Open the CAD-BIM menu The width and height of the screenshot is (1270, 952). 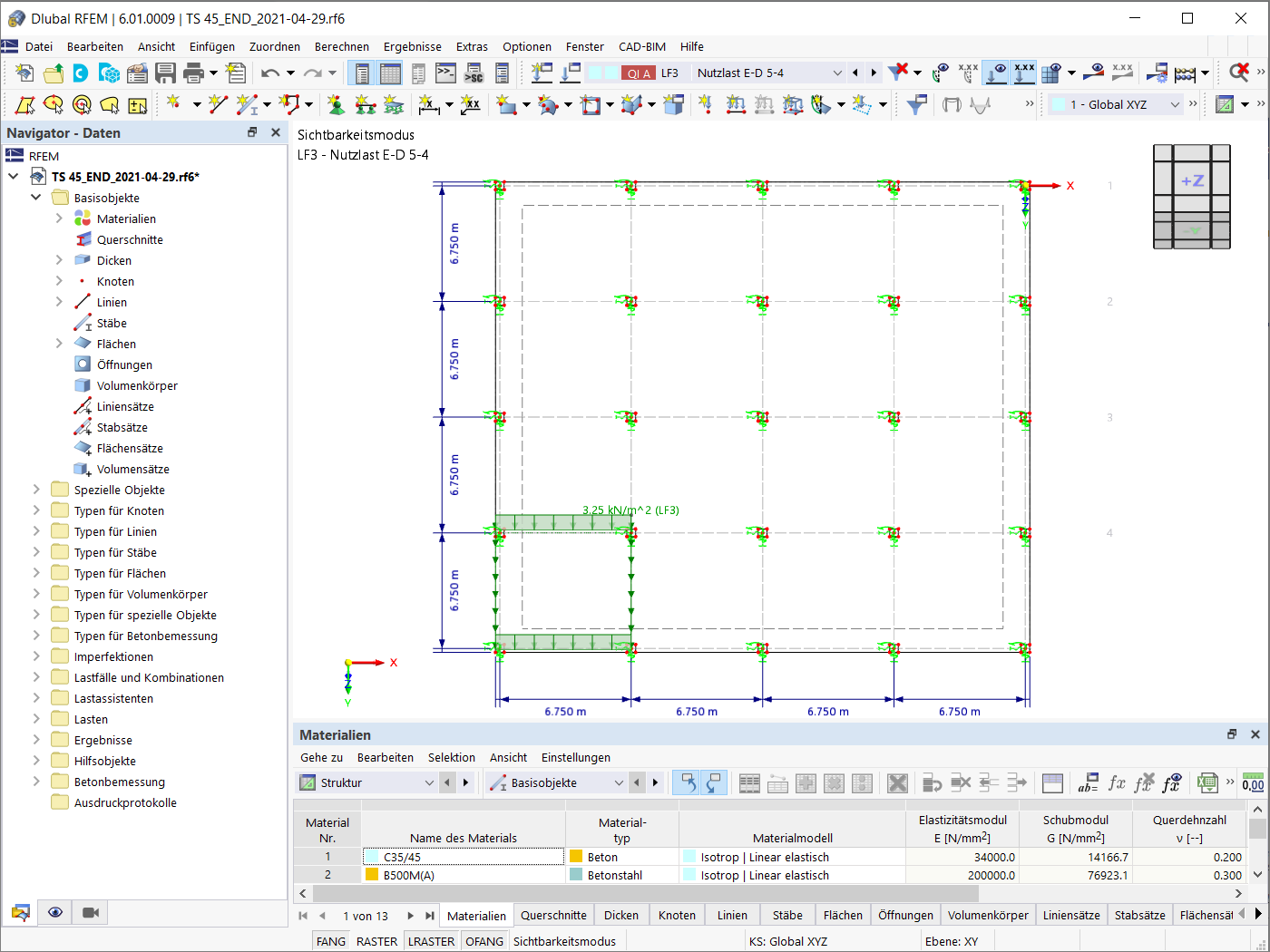(642, 46)
